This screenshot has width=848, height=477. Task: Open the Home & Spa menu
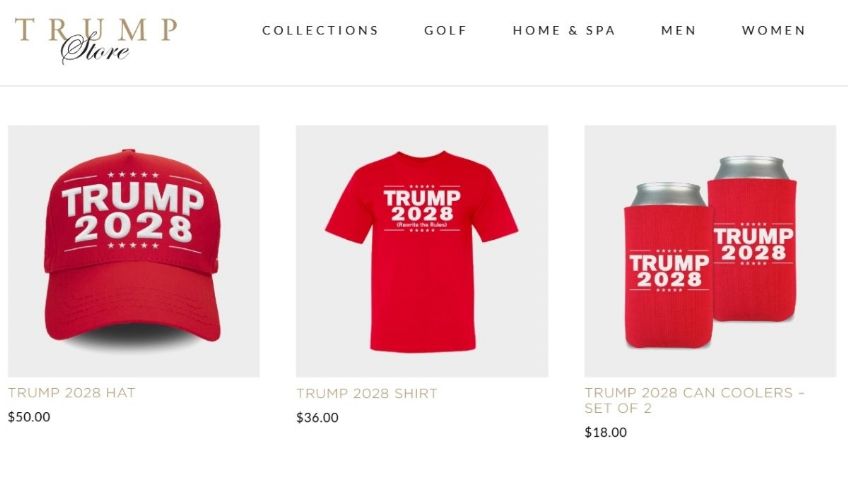564,31
